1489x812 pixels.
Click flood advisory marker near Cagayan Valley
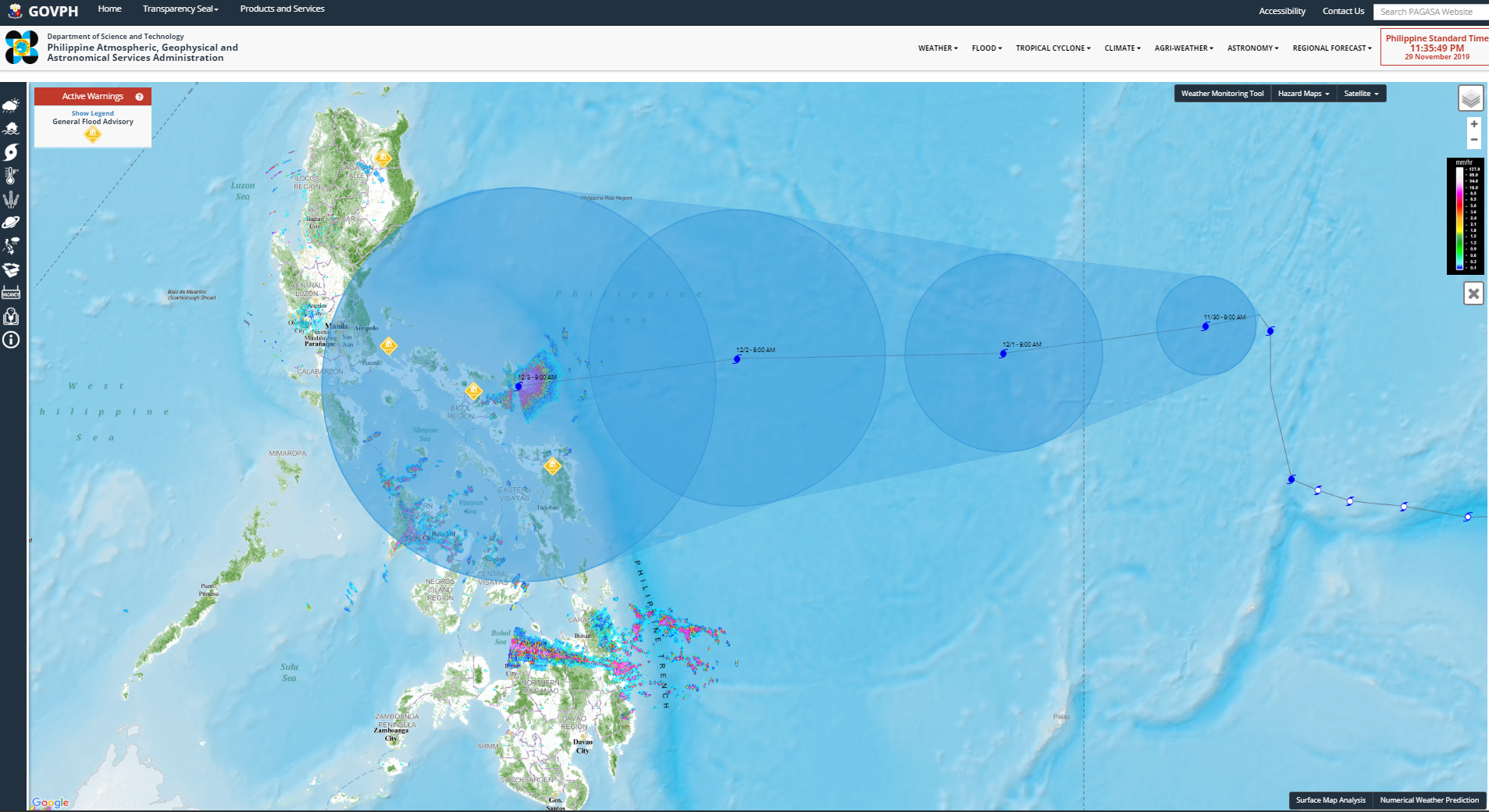point(383,158)
